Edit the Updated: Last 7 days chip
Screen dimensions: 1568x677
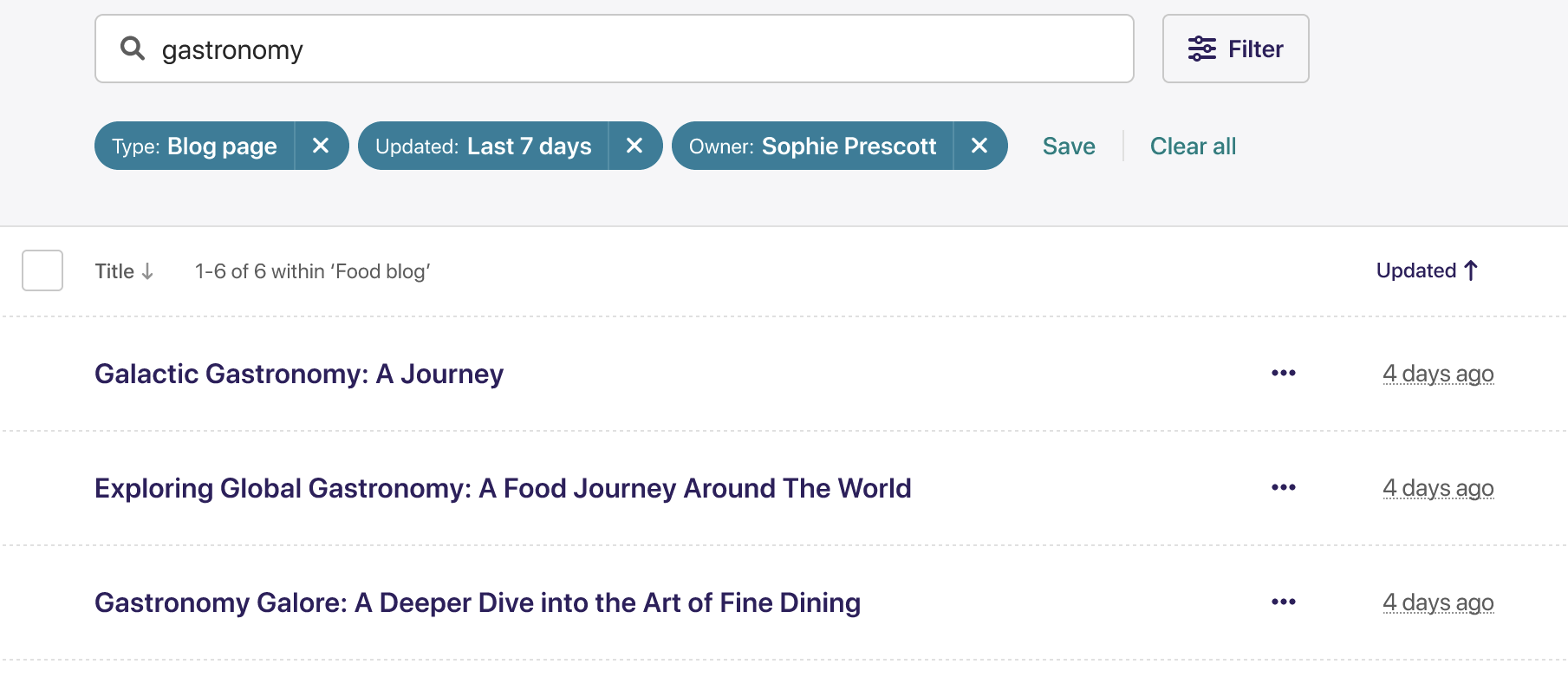(484, 146)
